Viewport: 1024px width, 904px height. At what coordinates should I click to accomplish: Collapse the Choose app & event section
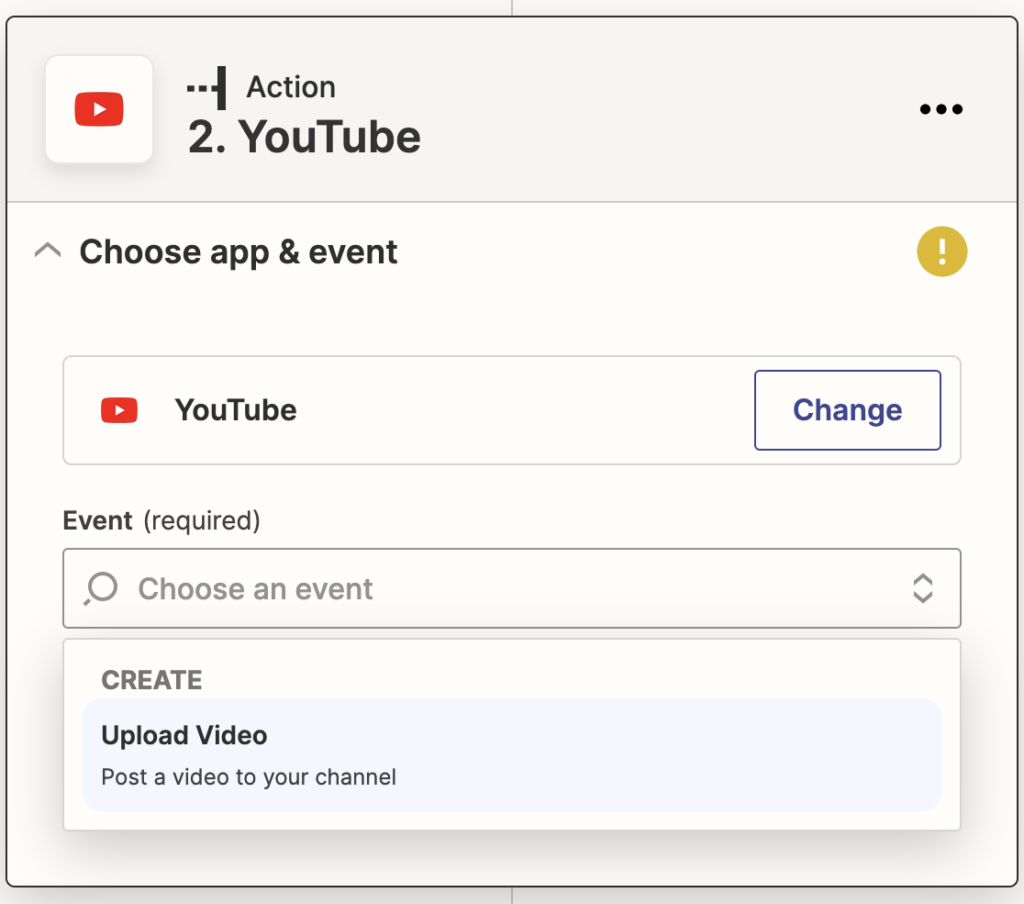pyautogui.click(x=47, y=251)
